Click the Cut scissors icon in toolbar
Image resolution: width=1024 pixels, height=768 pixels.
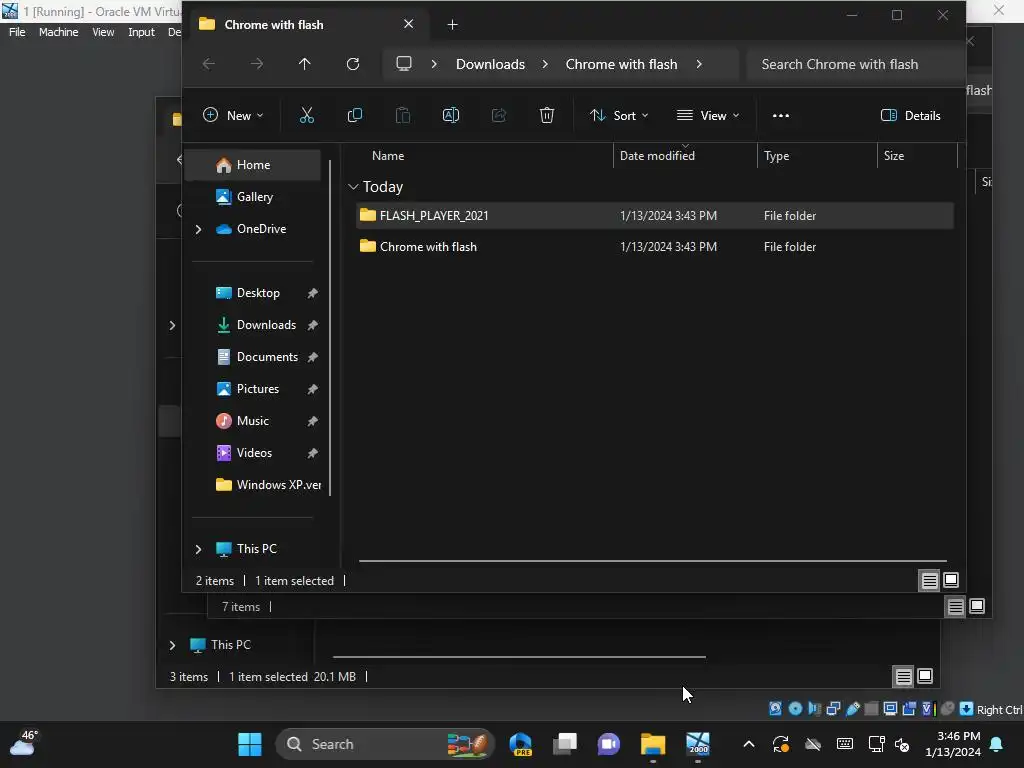coord(306,116)
